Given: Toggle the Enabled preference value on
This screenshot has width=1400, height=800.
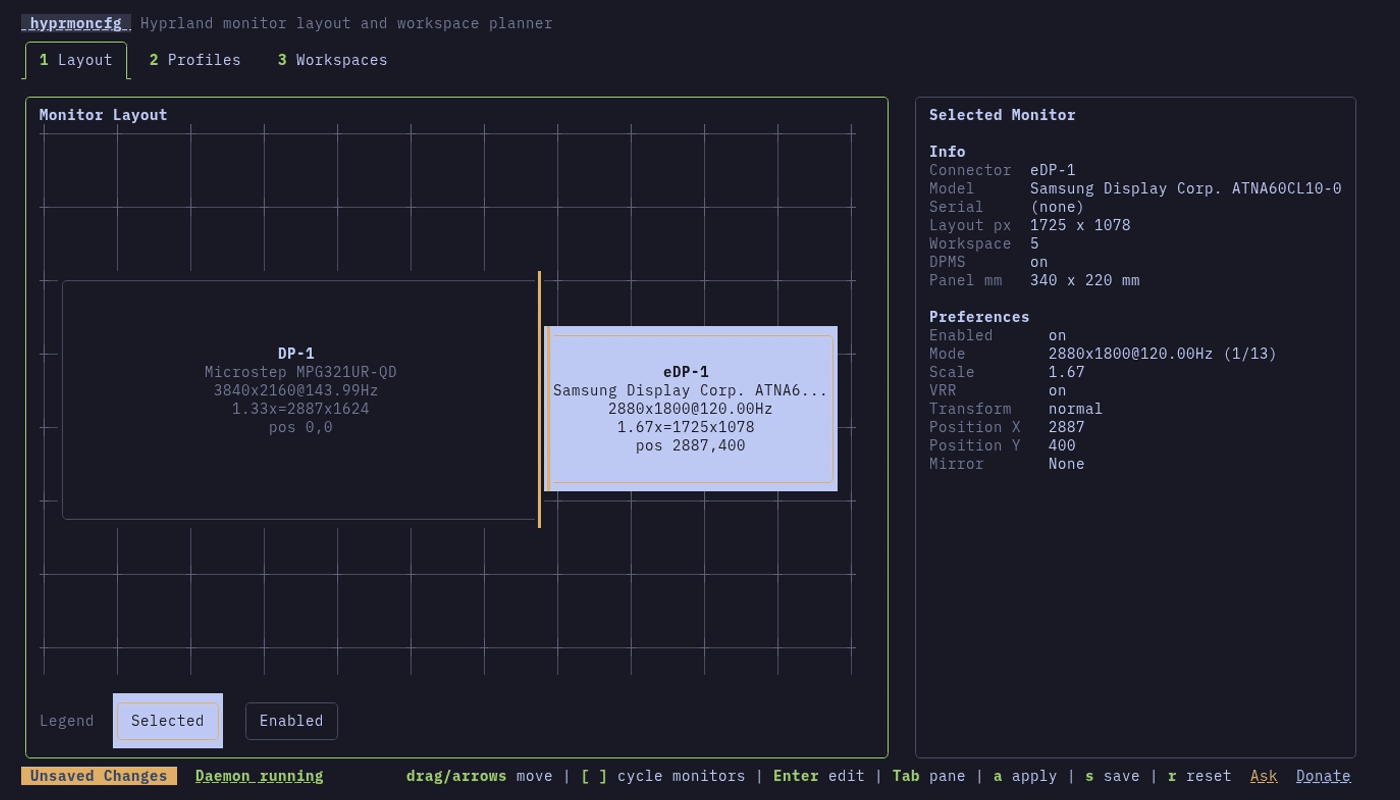Looking at the screenshot, I should click(x=1057, y=336).
